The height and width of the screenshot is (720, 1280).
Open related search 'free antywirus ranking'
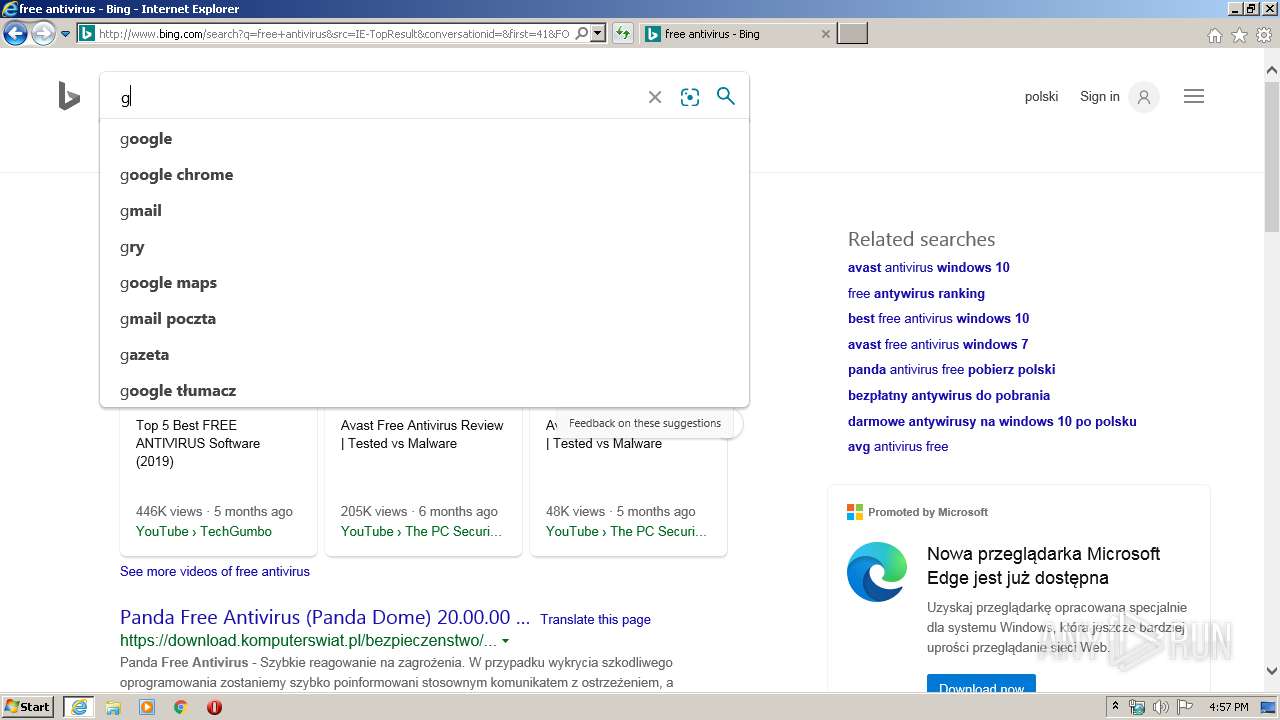pyautogui.click(x=916, y=293)
